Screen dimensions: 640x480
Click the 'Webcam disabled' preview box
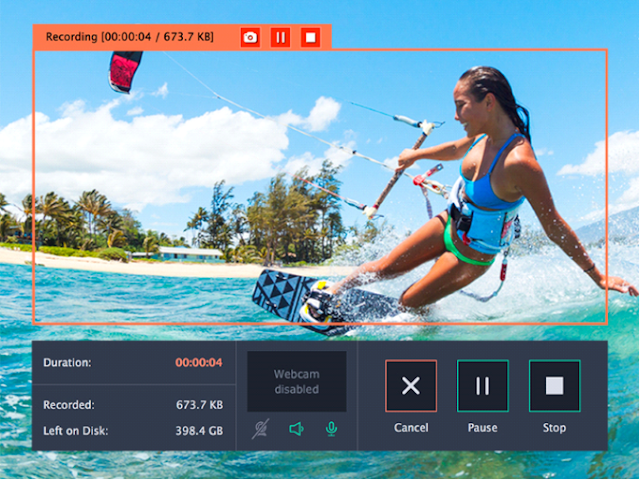297,381
